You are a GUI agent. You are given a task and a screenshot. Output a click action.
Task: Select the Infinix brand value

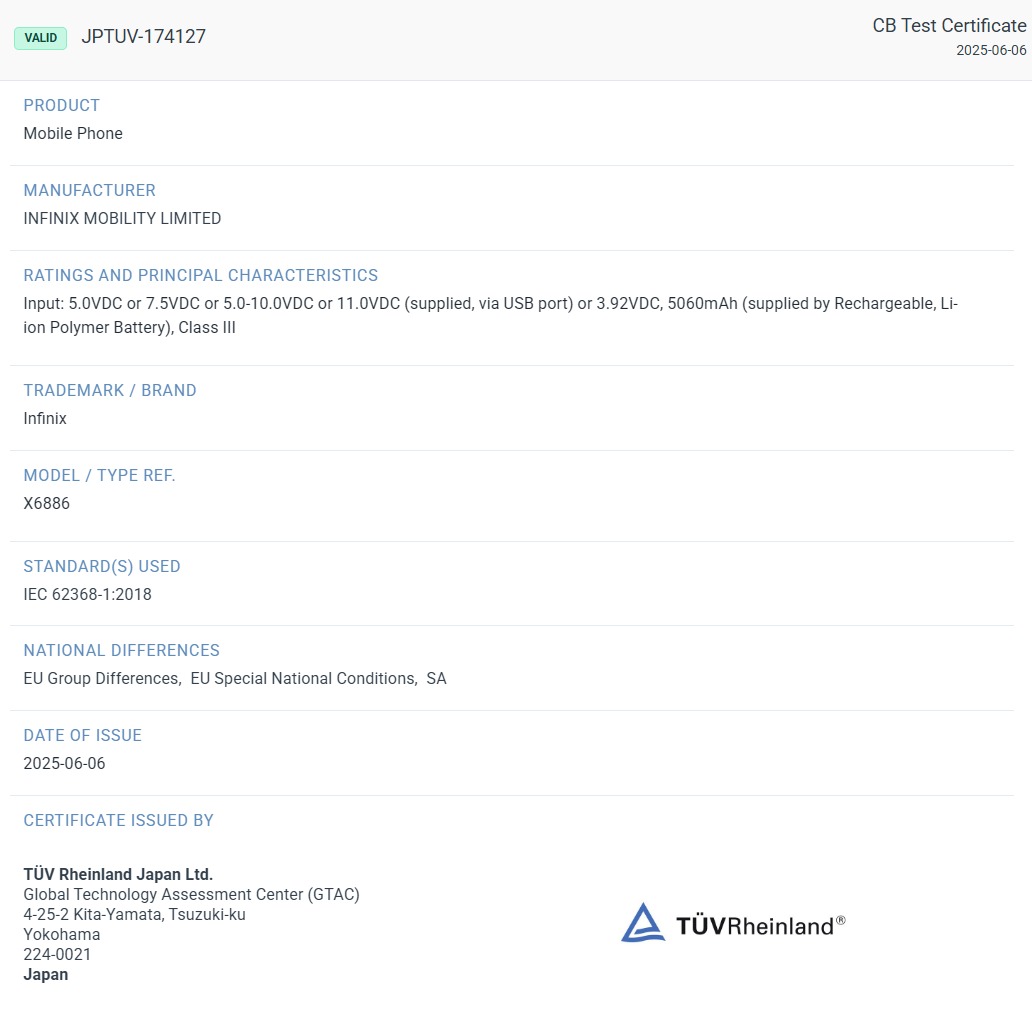45,418
